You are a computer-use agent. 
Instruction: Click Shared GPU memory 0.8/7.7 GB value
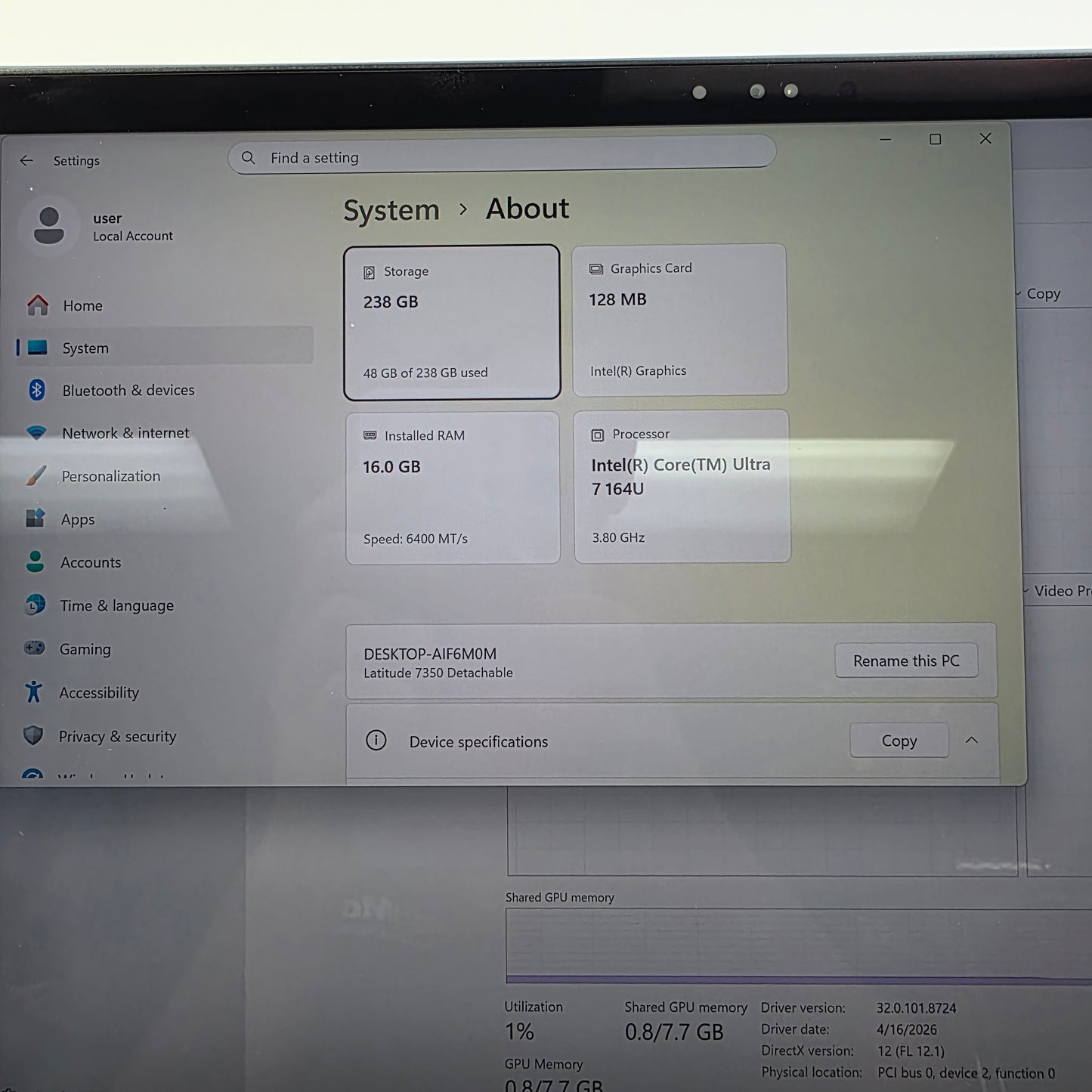click(674, 1032)
